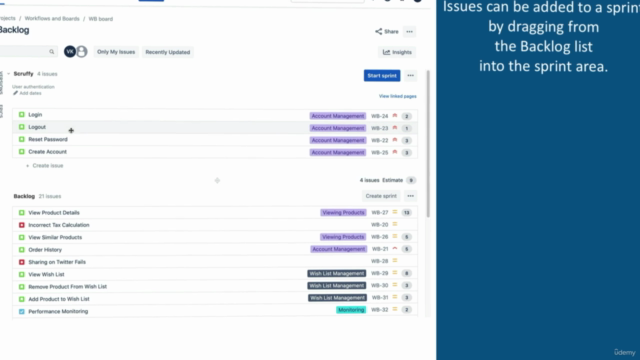Open WB board breadcrumb link

pos(100,19)
